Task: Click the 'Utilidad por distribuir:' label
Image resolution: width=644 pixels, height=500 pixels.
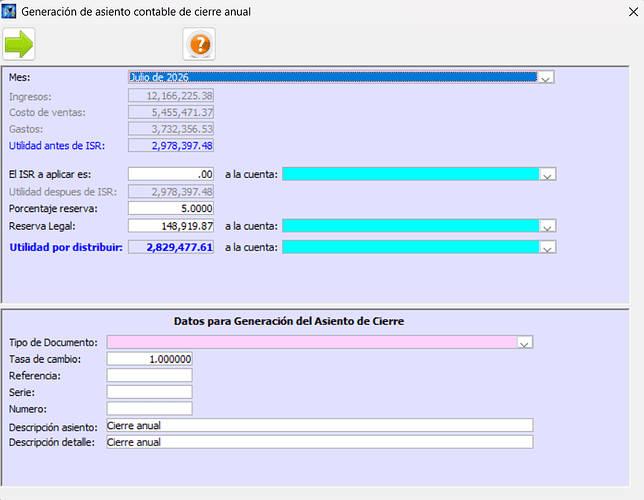Action: coord(66,247)
